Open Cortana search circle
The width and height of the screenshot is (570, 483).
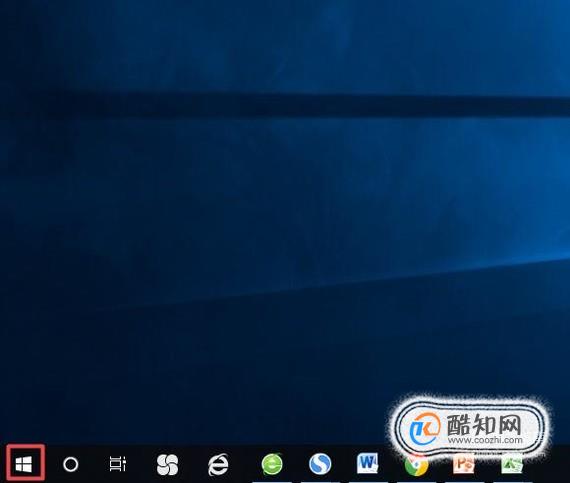(x=71, y=464)
